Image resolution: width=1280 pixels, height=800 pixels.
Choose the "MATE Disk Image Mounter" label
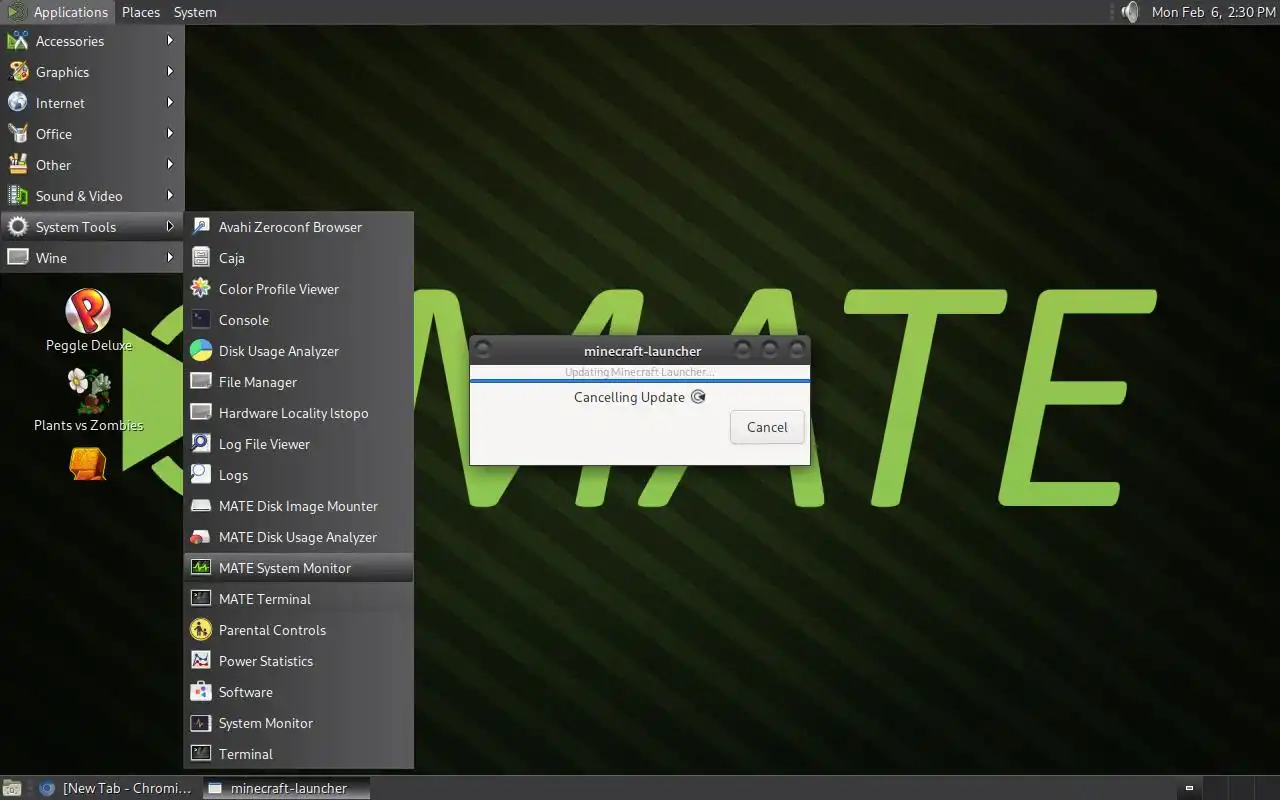[x=298, y=506]
